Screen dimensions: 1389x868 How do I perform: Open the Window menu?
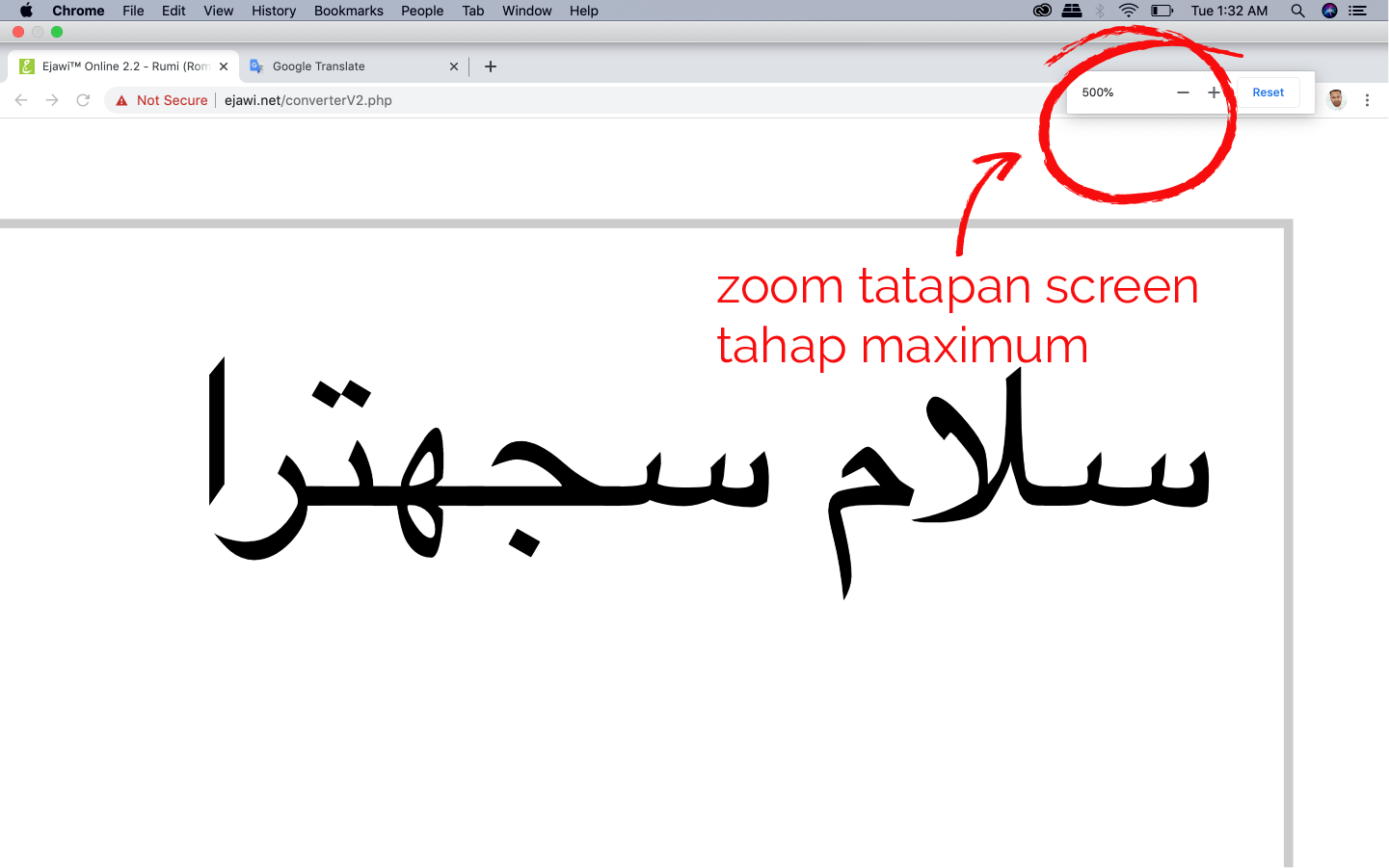(x=526, y=11)
